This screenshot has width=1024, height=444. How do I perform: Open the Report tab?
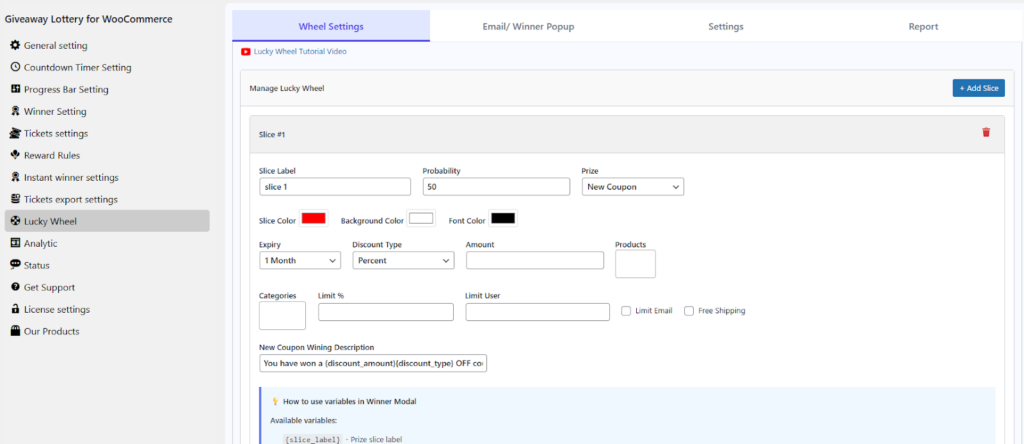922,27
